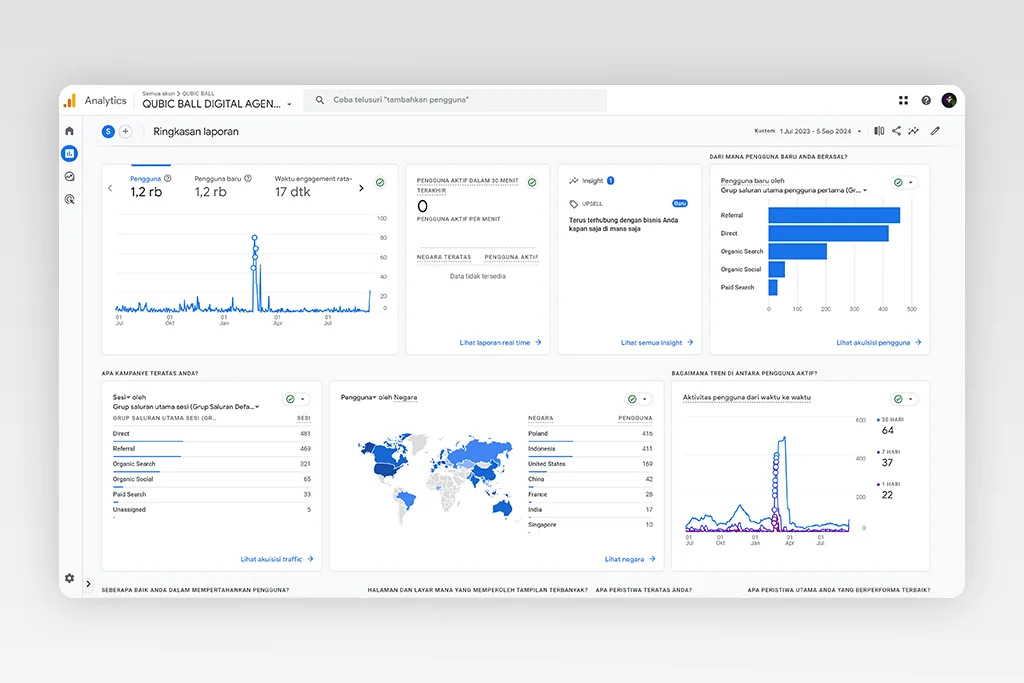The image size is (1024, 683).
Task: Open Lihat laporan real time link
Action: pos(500,342)
